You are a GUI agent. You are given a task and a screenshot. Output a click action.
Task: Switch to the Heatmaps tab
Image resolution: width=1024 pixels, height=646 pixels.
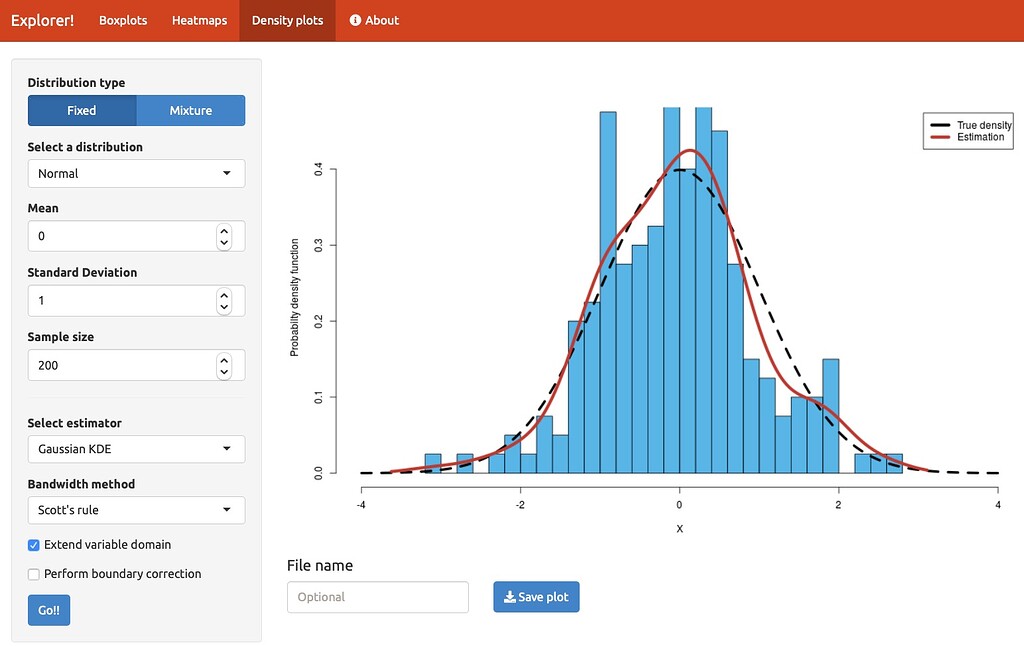(x=198, y=19)
